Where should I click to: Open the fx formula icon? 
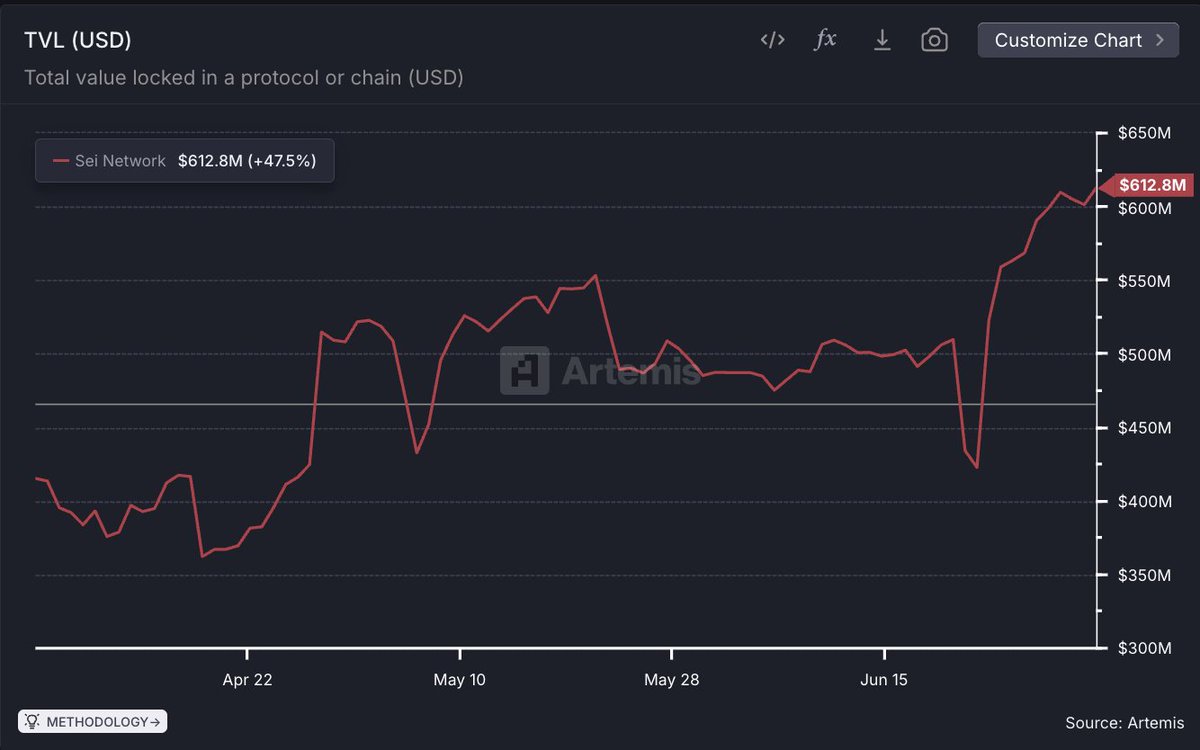pos(826,40)
